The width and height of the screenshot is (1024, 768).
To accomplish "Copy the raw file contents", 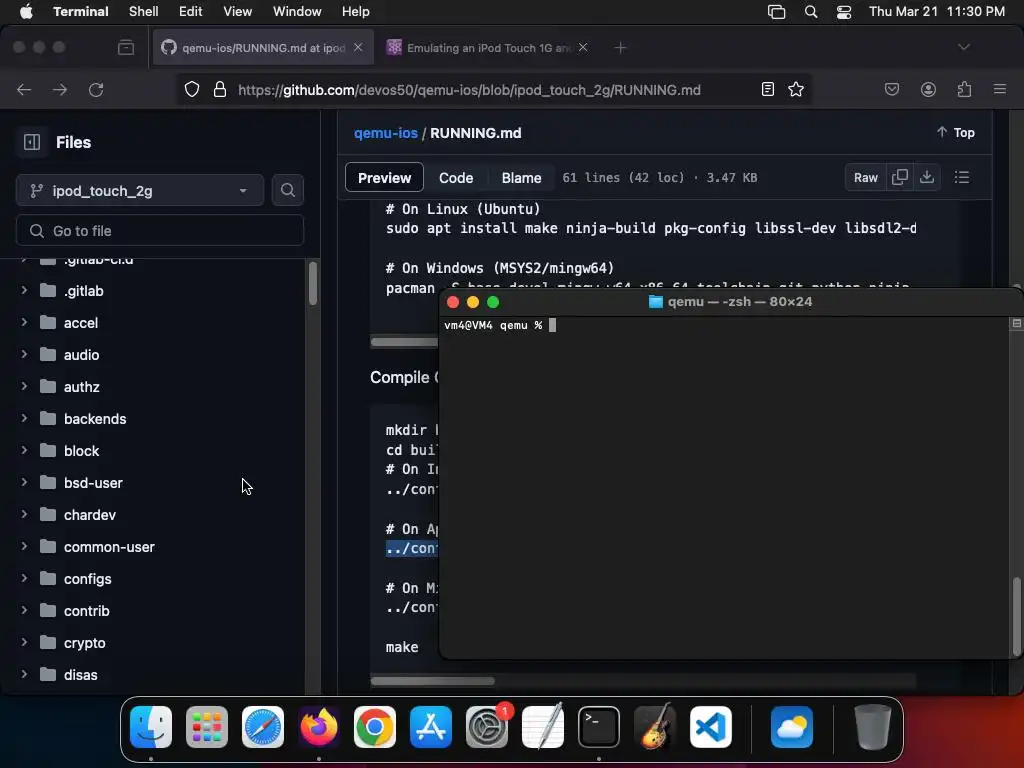I will [899, 177].
